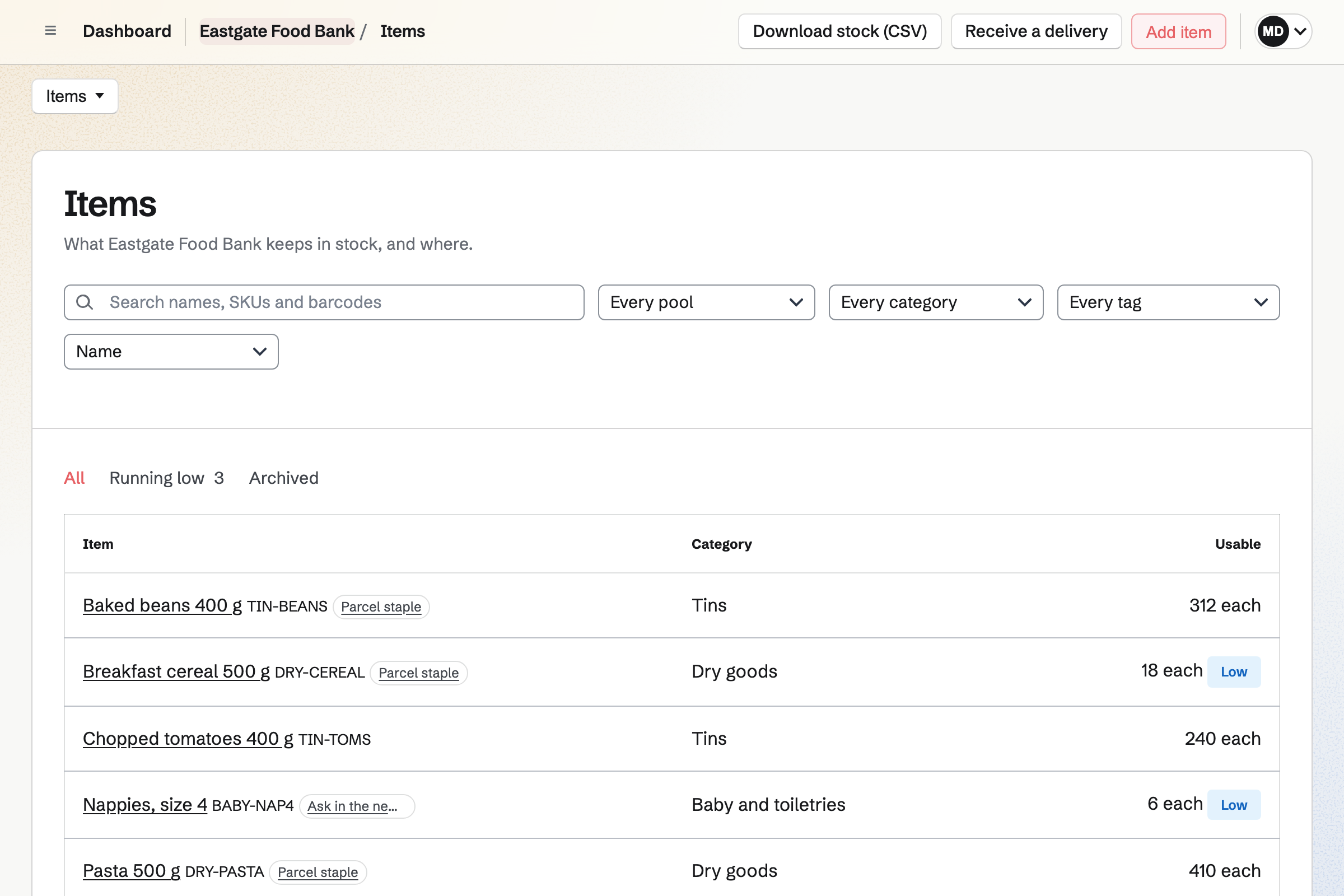Click Parcel staple tag on Breakfast cereal

[x=418, y=673]
